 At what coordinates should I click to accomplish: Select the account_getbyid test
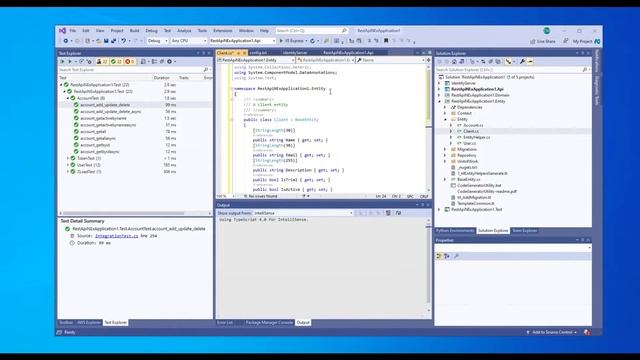click(x=95, y=145)
